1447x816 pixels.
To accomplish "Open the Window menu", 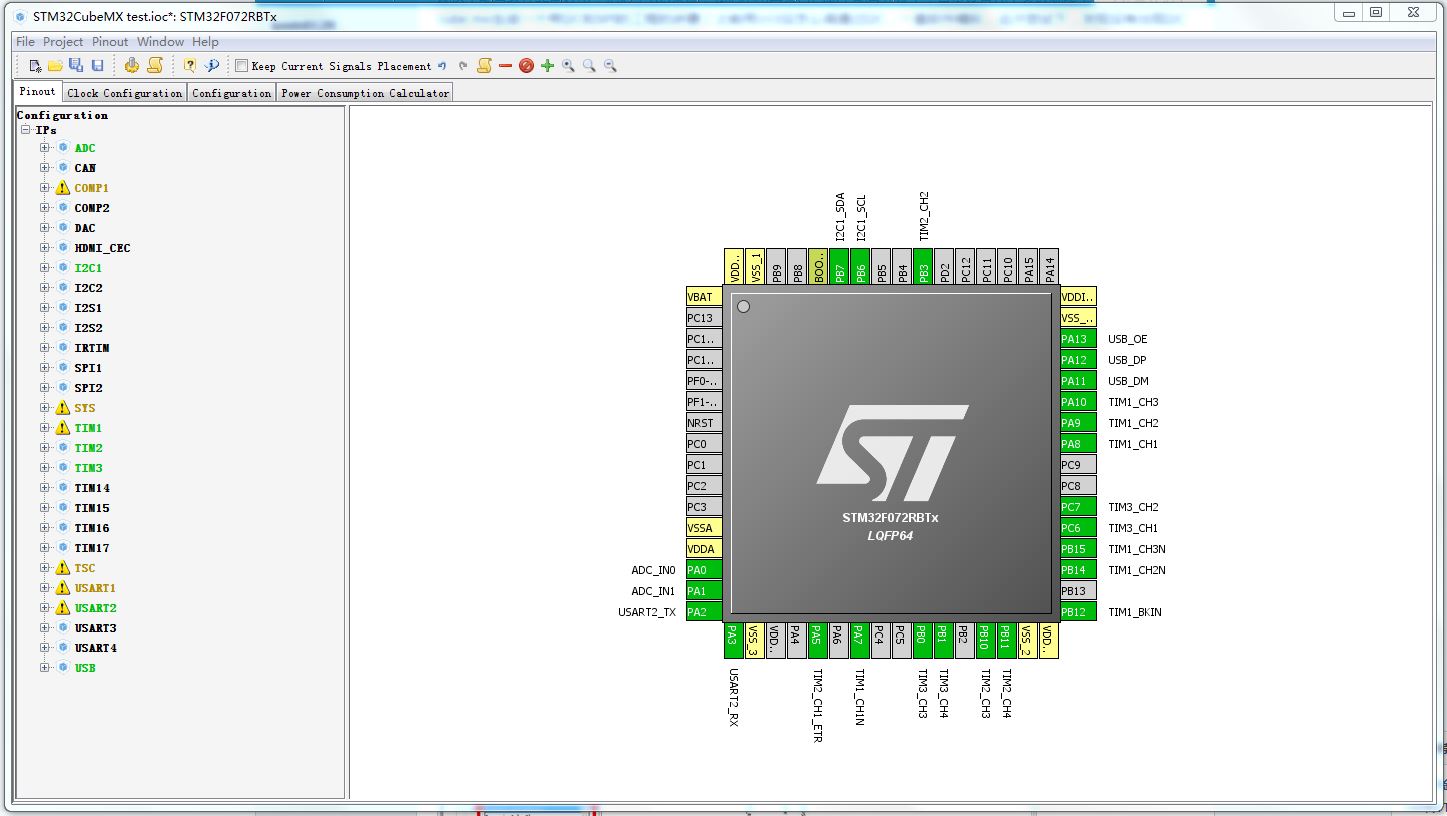I will 160,42.
